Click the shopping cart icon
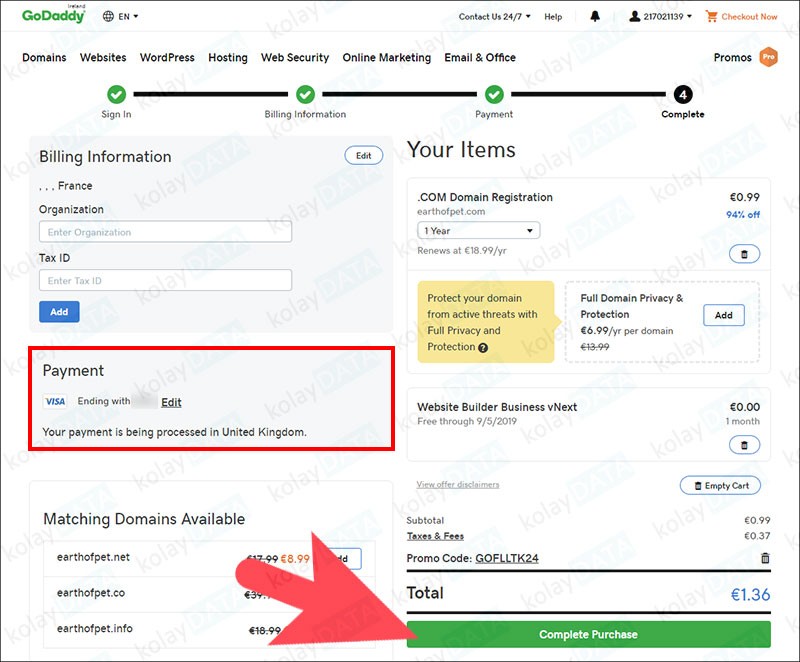The image size is (800, 662). point(711,16)
